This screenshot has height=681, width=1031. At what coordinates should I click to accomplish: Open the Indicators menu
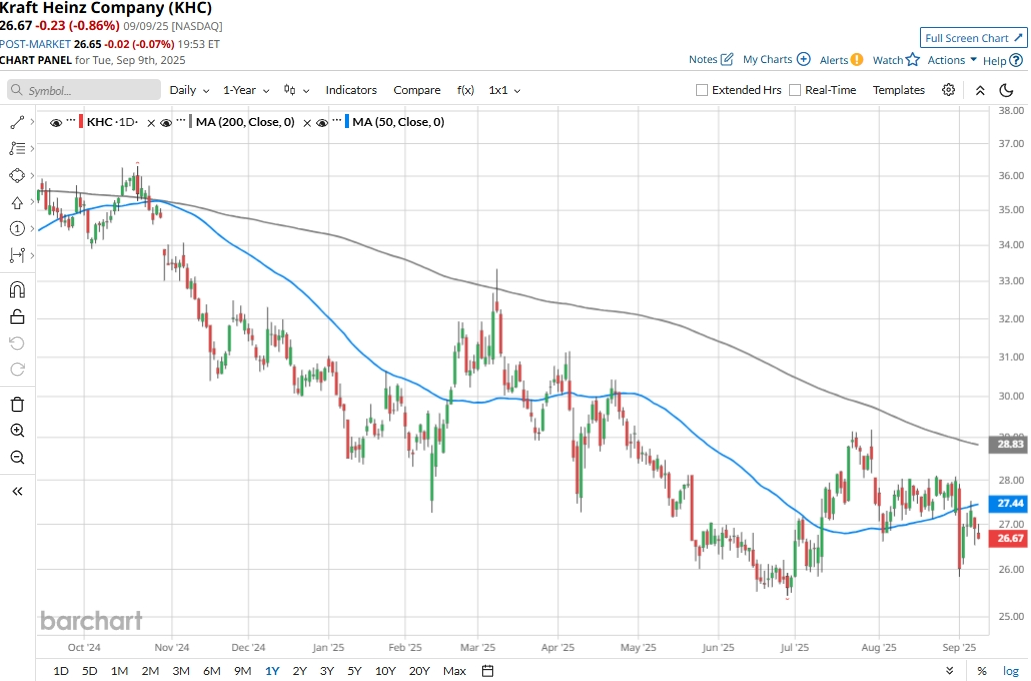pyautogui.click(x=351, y=90)
